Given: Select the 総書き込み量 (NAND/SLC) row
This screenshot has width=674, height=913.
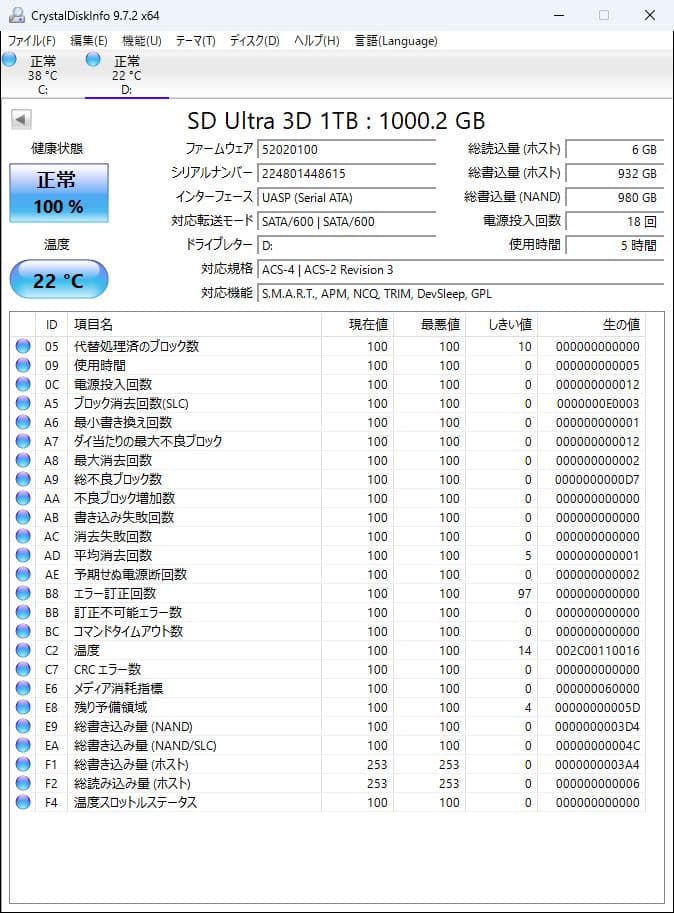Looking at the screenshot, I should (x=328, y=745).
